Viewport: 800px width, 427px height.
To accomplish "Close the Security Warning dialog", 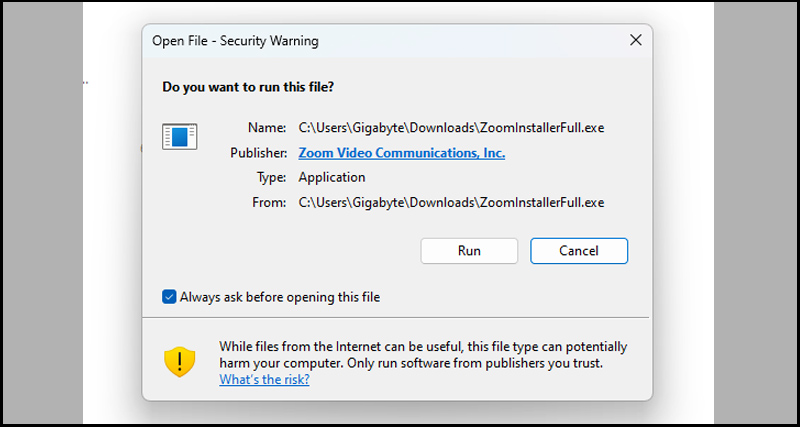I will pyautogui.click(x=635, y=40).
